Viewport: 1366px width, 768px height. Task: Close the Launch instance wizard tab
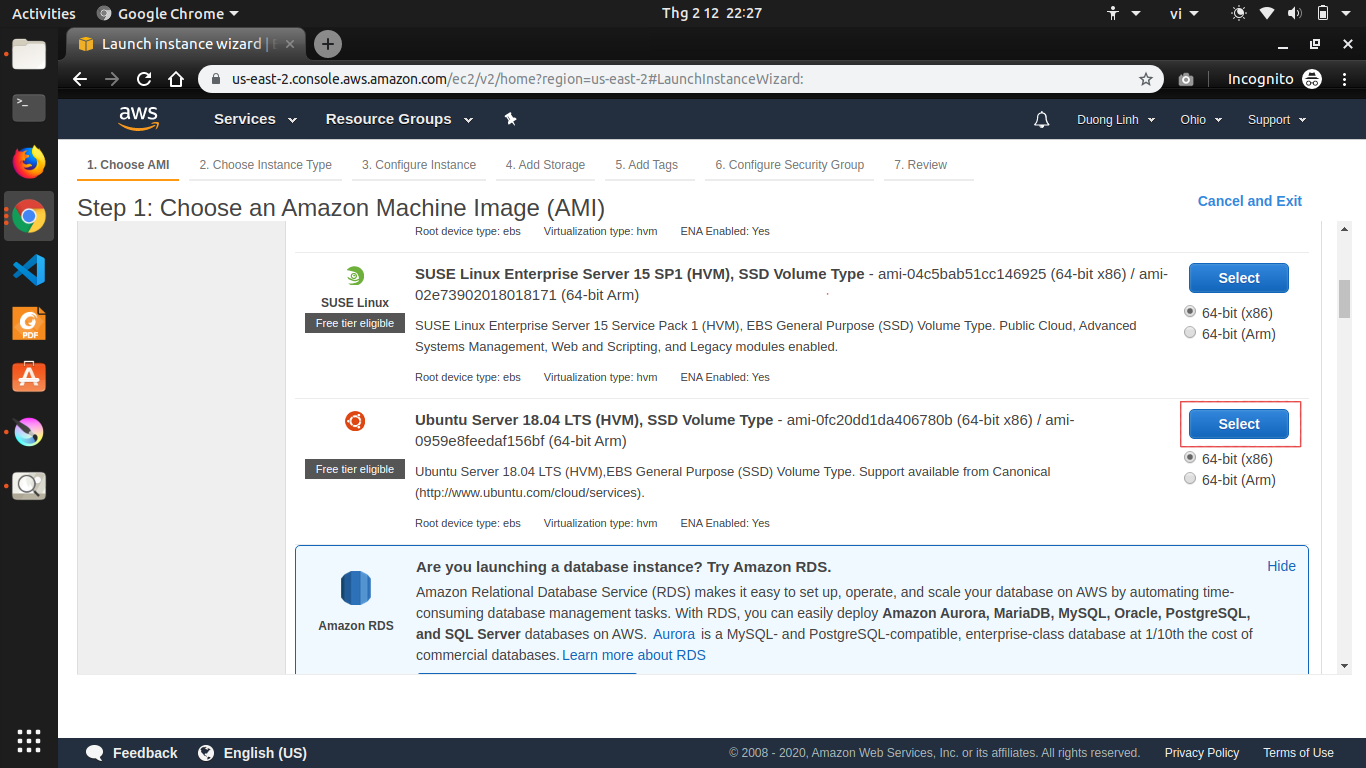(290, 44)
